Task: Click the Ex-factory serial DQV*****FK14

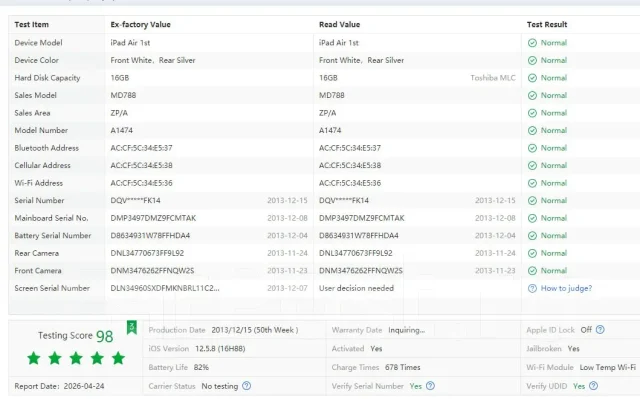Action: click(x=136, y=201)
